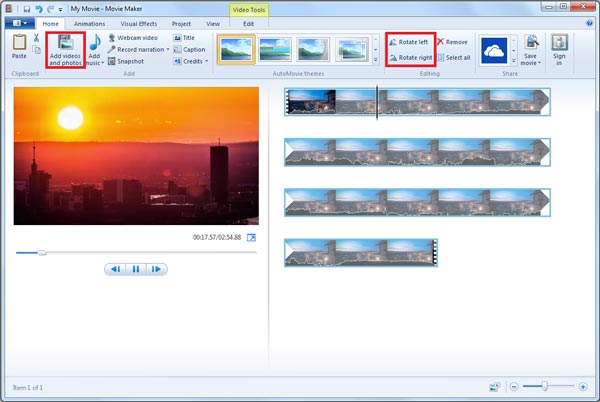Open the Video Tools Edit tab
This screenshot has height=402, width=600.
pos(249,24)
